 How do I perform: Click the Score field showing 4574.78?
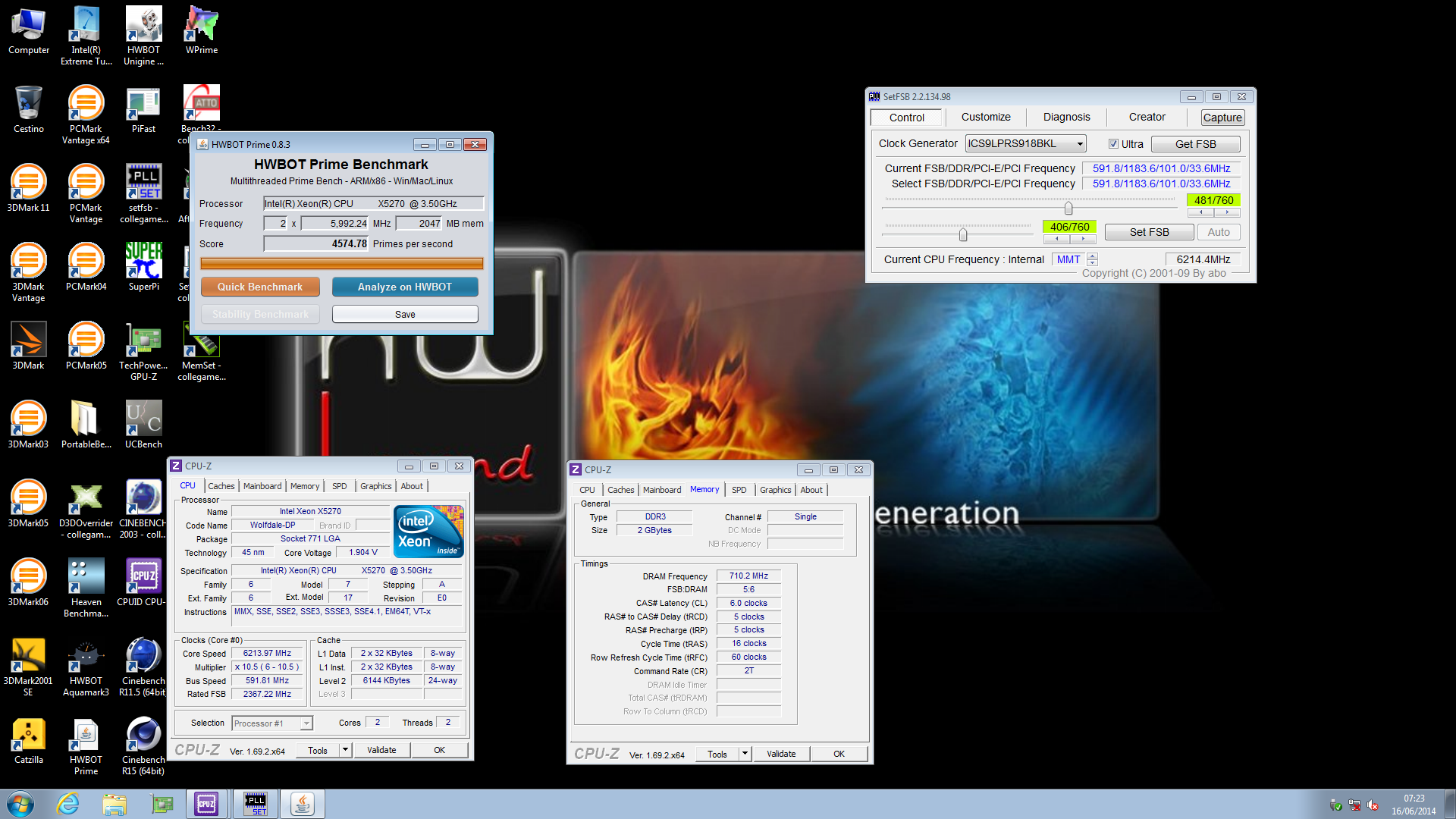tap(315, 243)
